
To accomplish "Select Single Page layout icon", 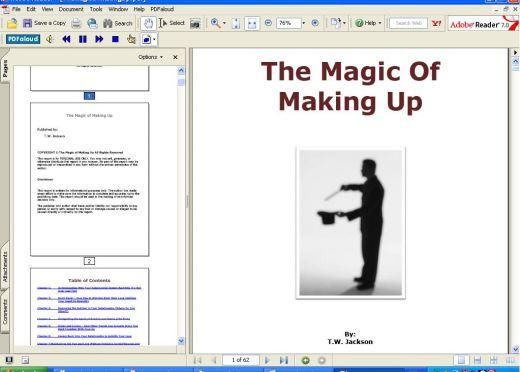I will (461, 360).
